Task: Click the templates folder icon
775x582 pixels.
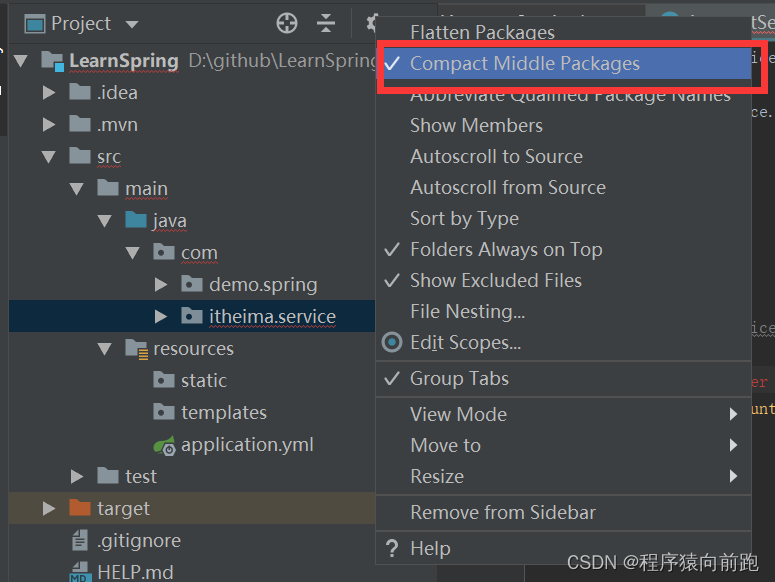Action: click(x=164, y=412)
